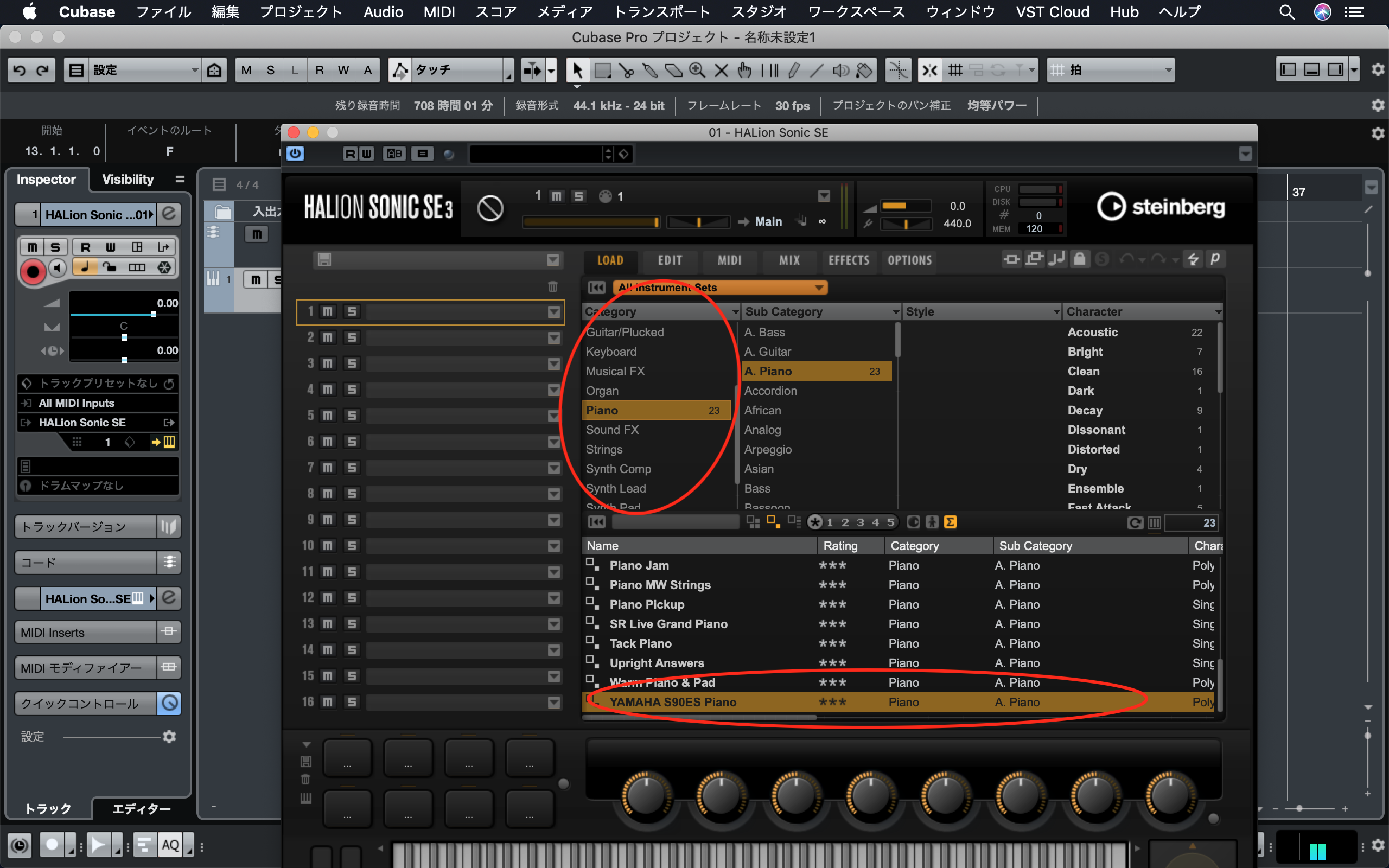Click the save disk icon above program slots
Viewport: 1389px width, 868px height.
tap(324, 259)
